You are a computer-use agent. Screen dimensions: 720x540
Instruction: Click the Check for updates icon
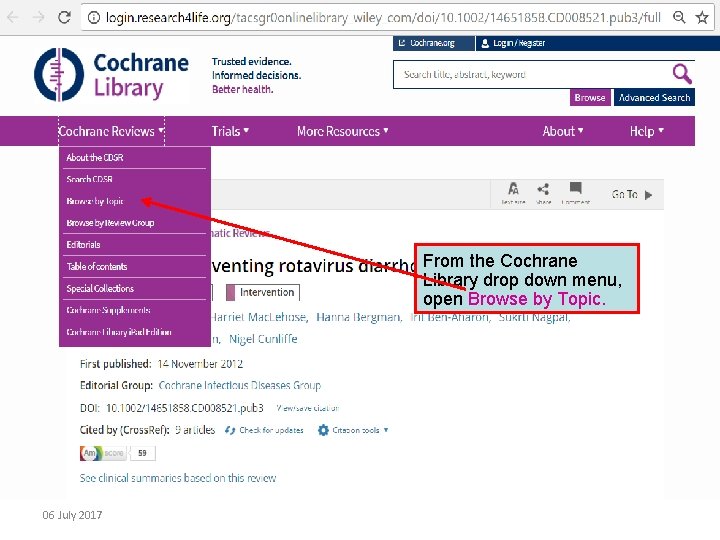[x=230, y=430]
